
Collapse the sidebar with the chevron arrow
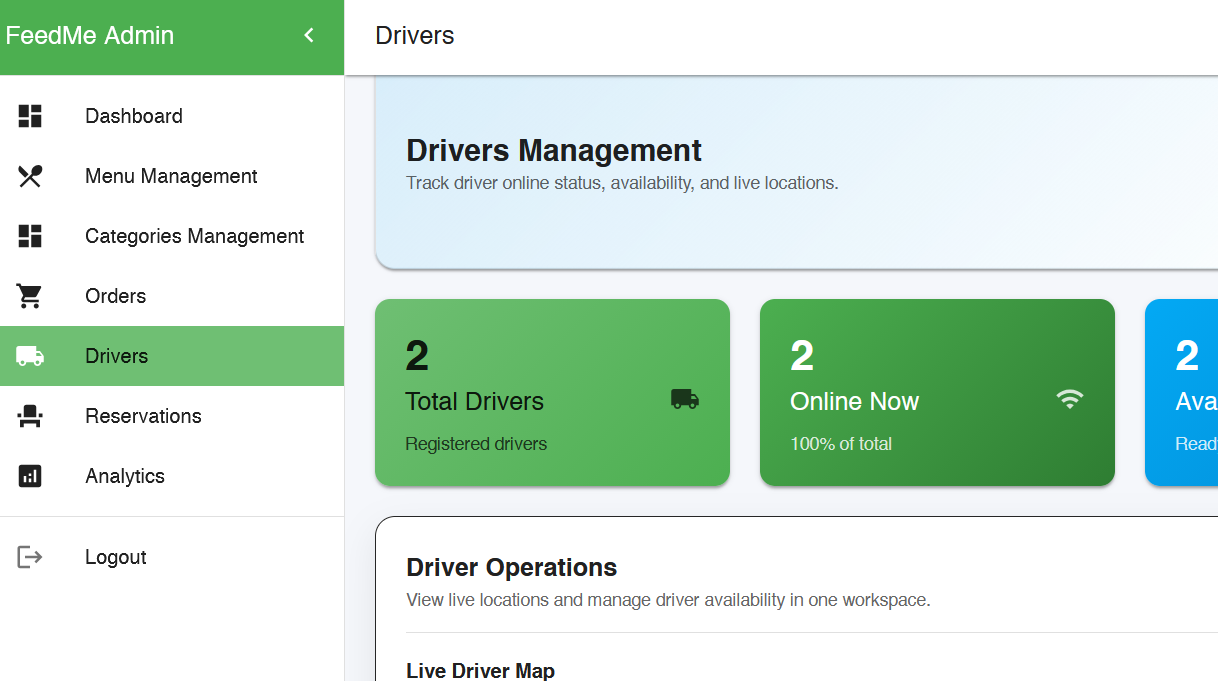tap(309, 36)
